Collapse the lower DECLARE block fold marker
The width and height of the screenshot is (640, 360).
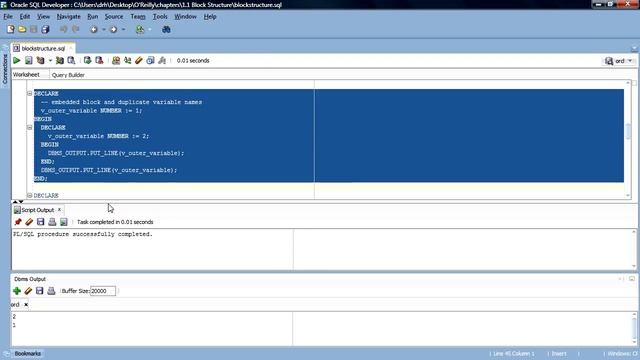pyautogui.click(x=29, y=196)
